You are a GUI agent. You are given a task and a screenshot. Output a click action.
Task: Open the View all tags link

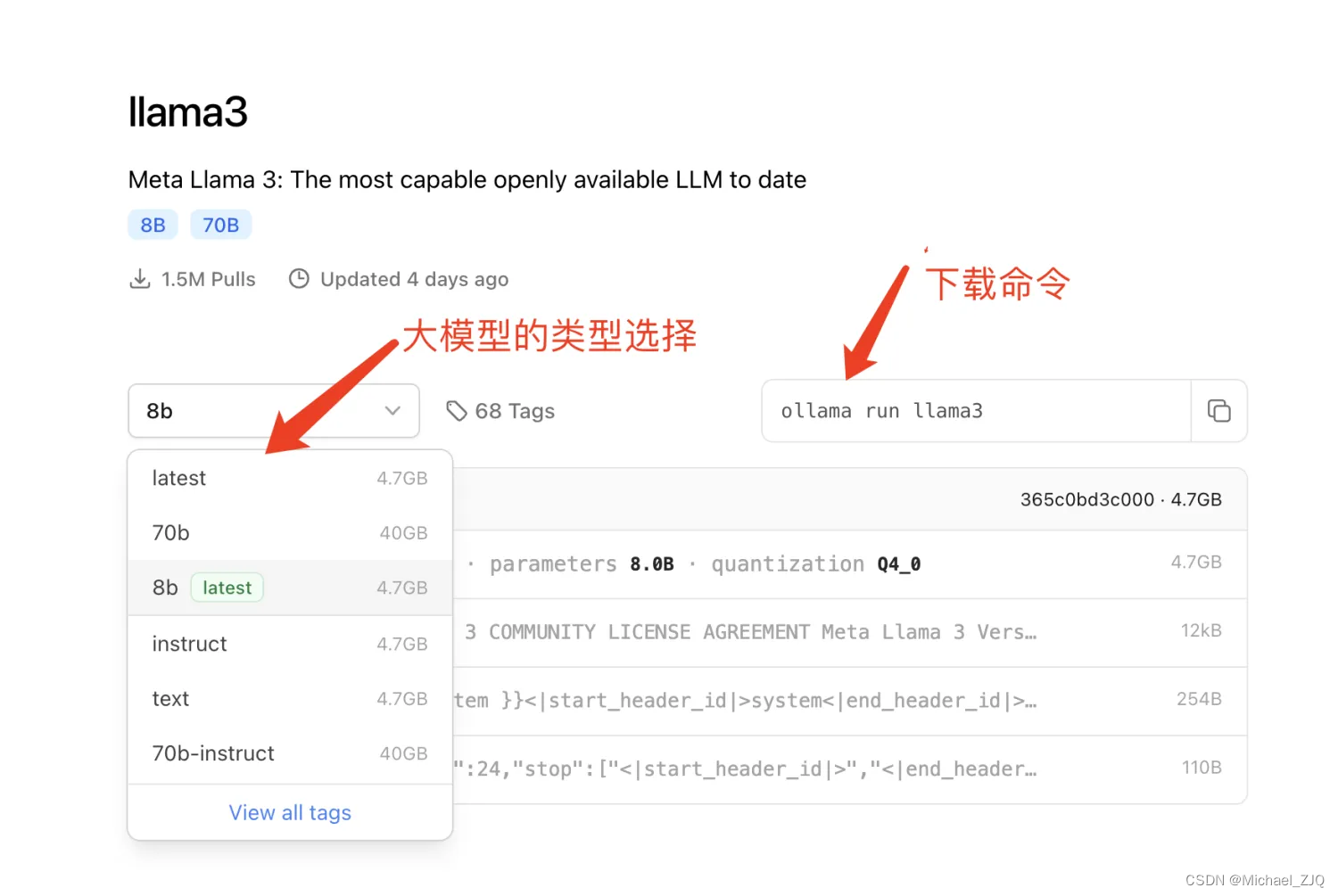[290, 813]
